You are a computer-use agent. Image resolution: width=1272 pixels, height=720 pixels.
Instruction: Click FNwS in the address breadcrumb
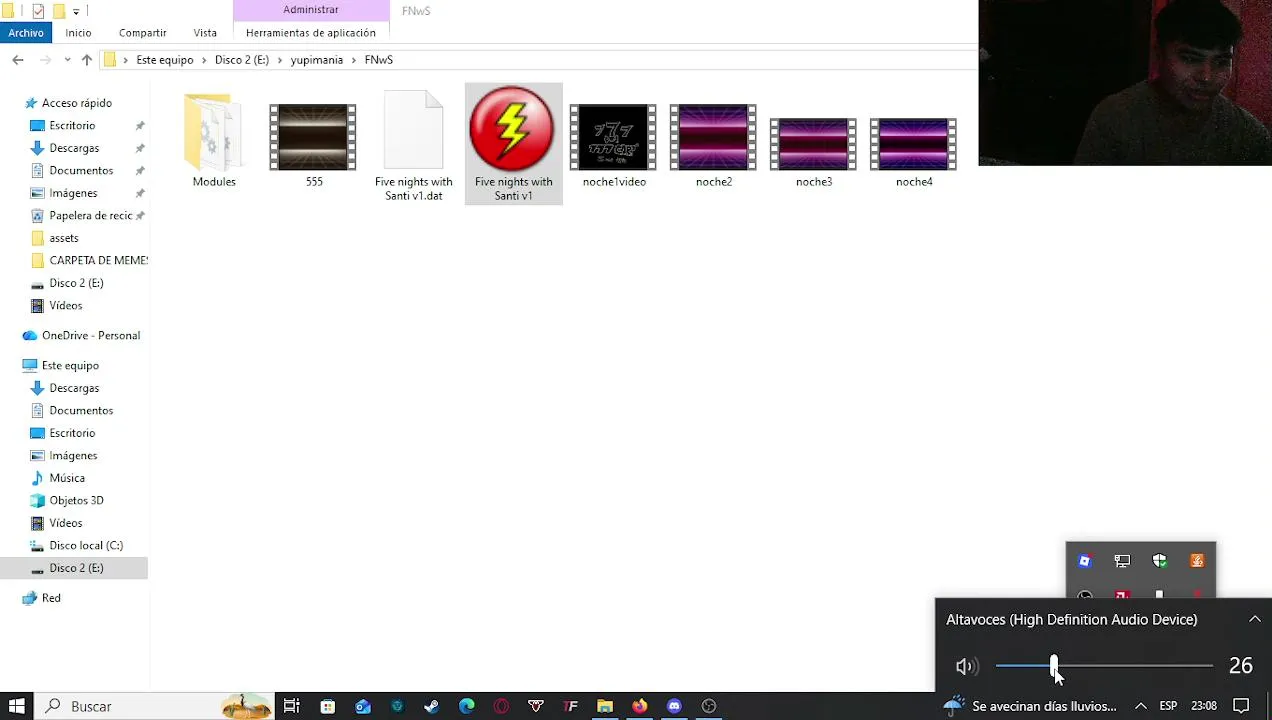point(378,60)
